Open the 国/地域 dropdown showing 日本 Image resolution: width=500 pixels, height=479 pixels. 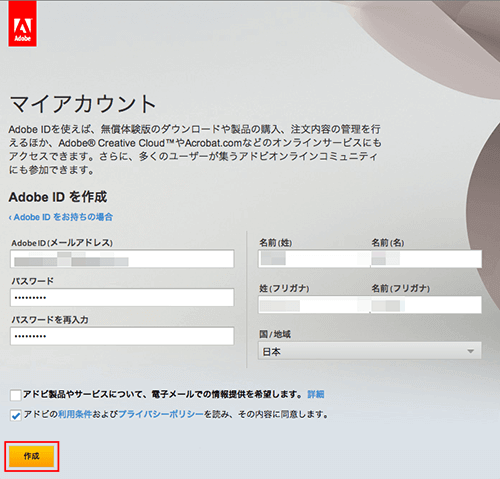tap(370, 351)
